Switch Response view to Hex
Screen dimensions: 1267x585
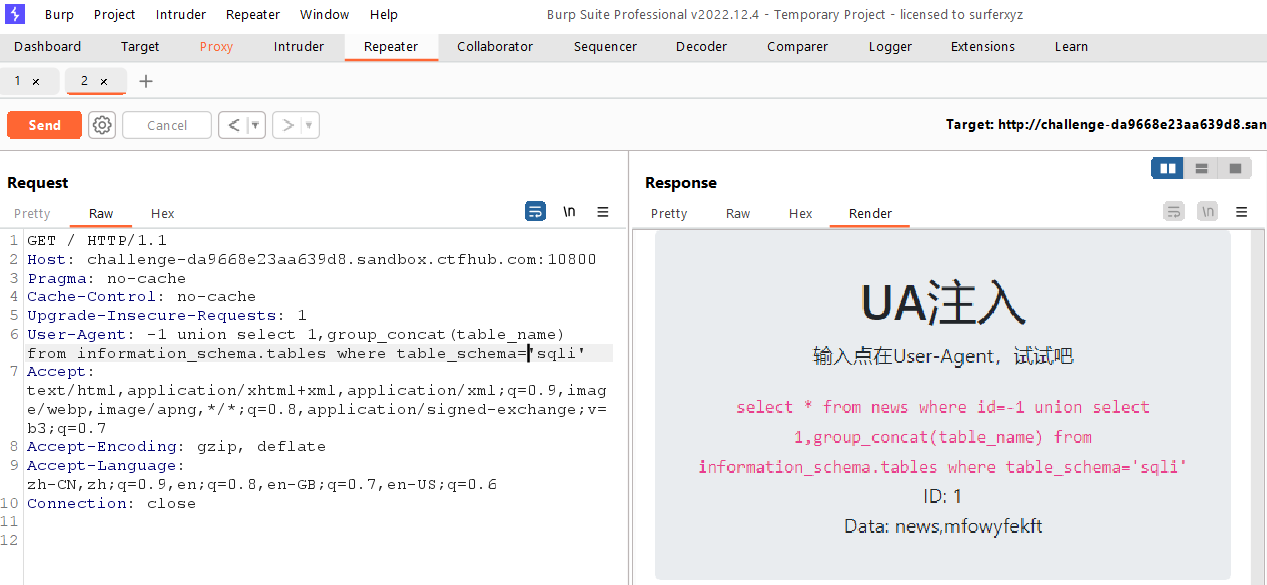(801, 213)
